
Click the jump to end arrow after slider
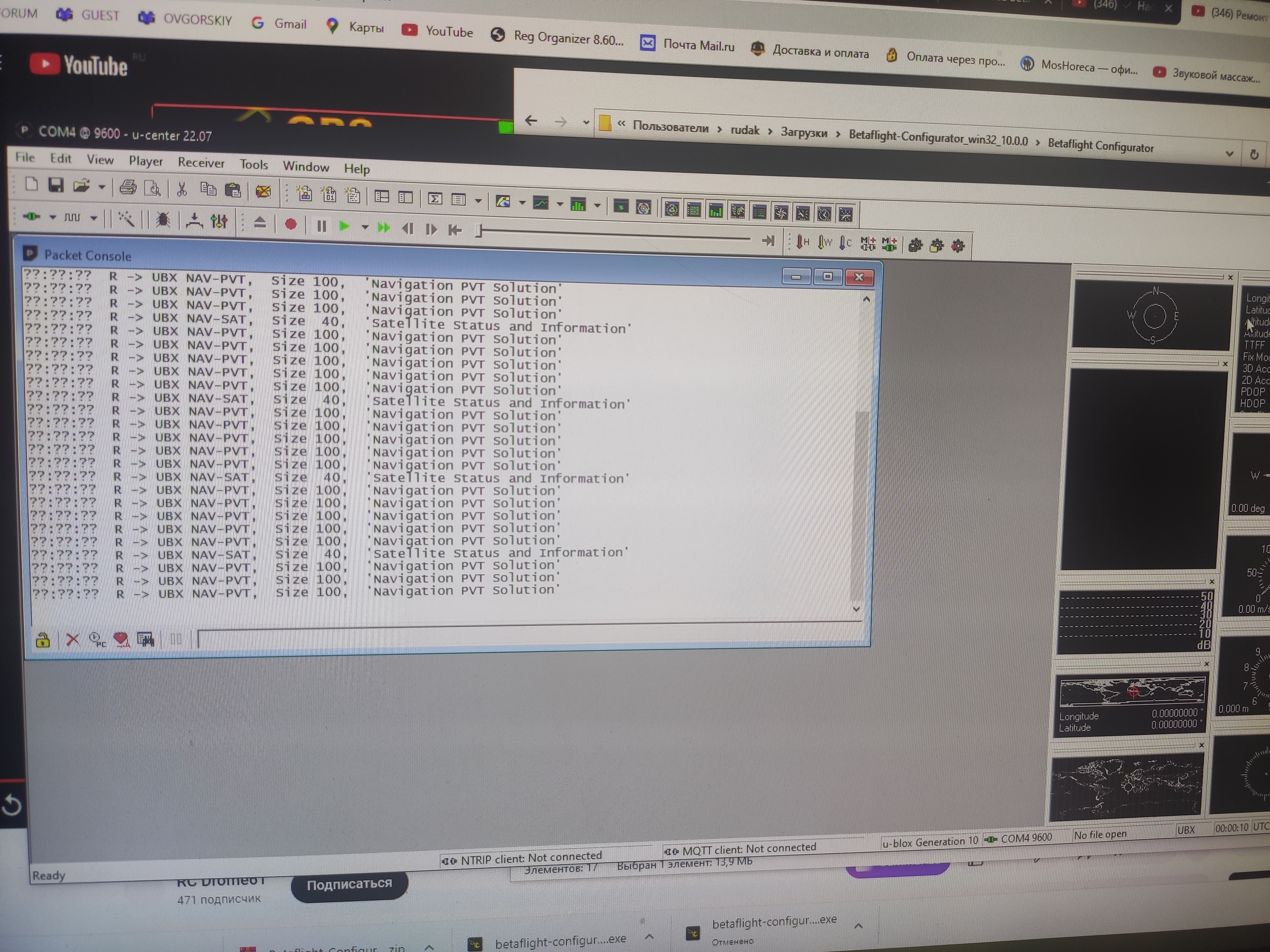[768, 241]
